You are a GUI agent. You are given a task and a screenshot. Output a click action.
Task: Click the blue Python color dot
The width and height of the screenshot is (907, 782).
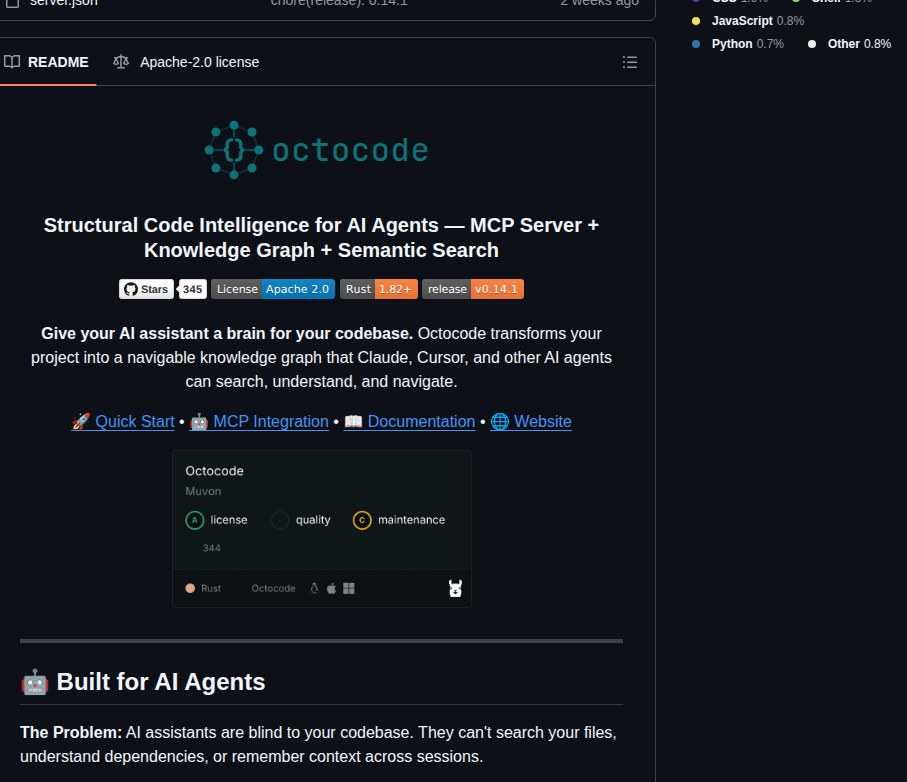pos(696,44)
